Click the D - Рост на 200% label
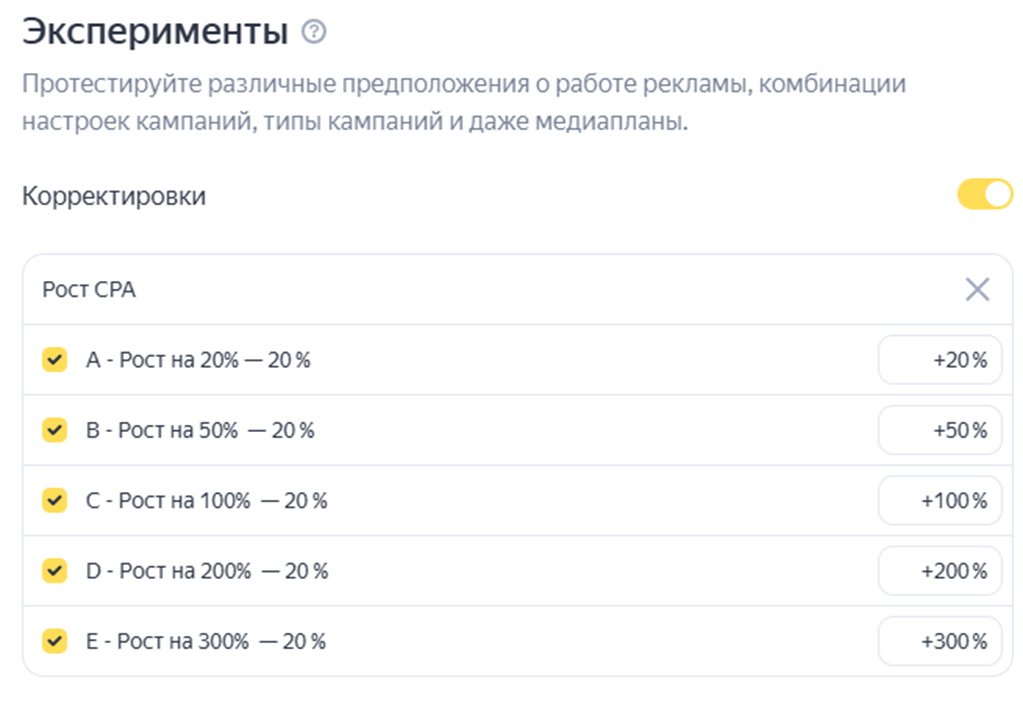 207,571
